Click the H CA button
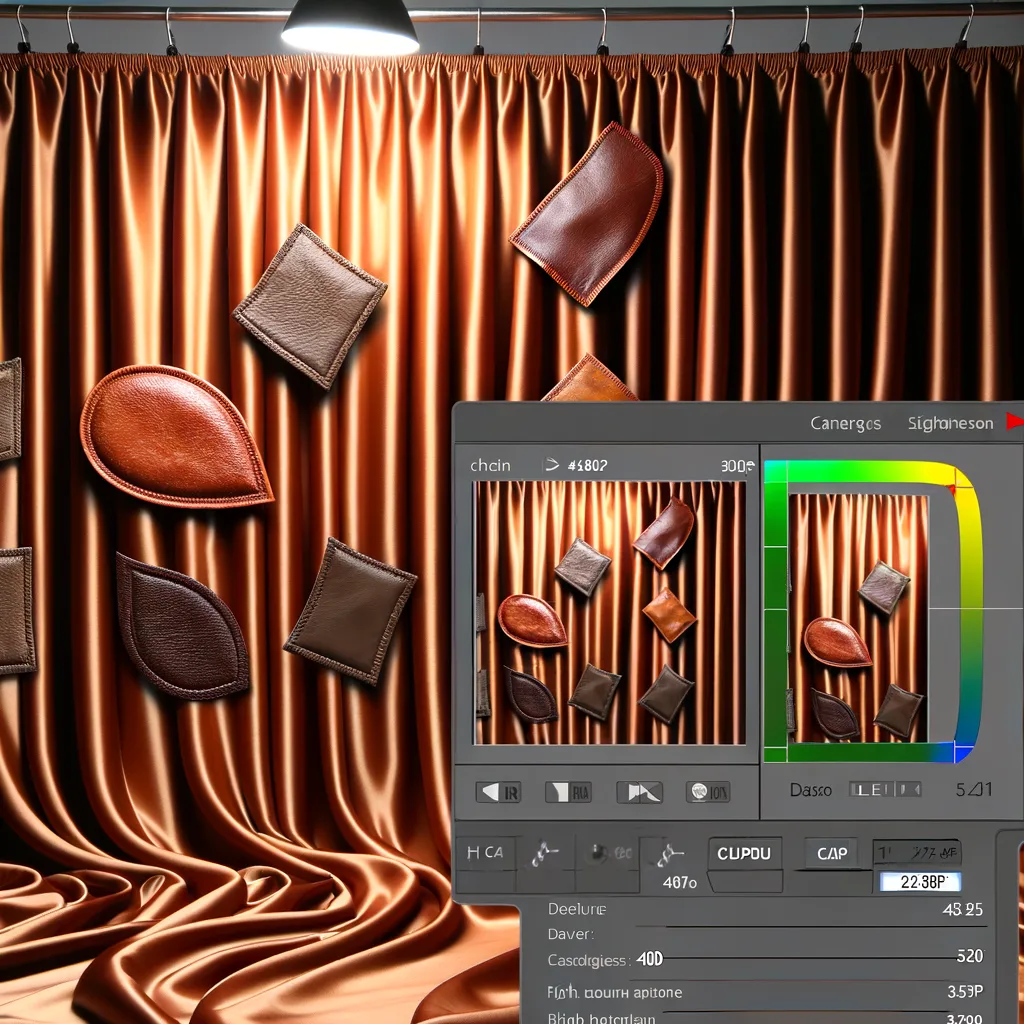Viewport: 1024px width, 1024px height. pos(486,853)
